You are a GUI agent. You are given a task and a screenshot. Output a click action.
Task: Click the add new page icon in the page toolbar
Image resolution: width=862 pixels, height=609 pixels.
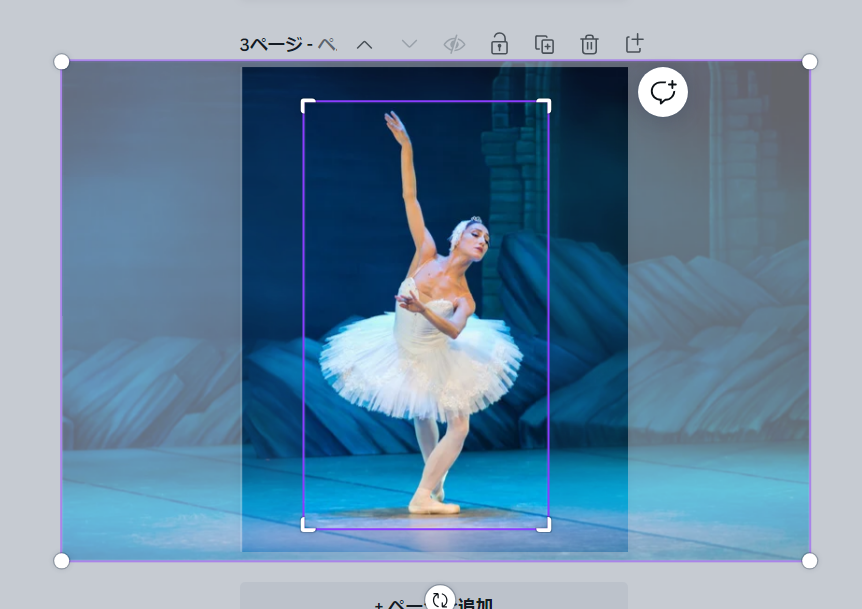click(x=634, y=43)
